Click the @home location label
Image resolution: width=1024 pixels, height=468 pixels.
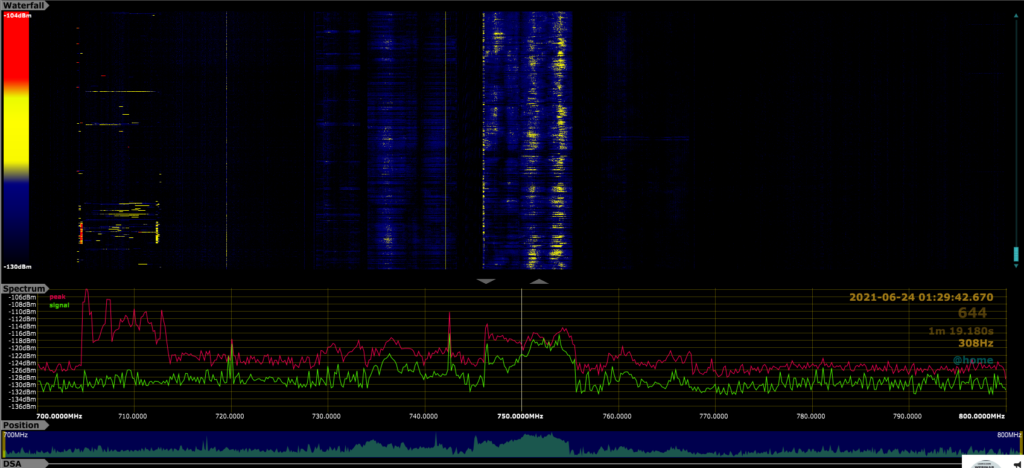(972, 360)
